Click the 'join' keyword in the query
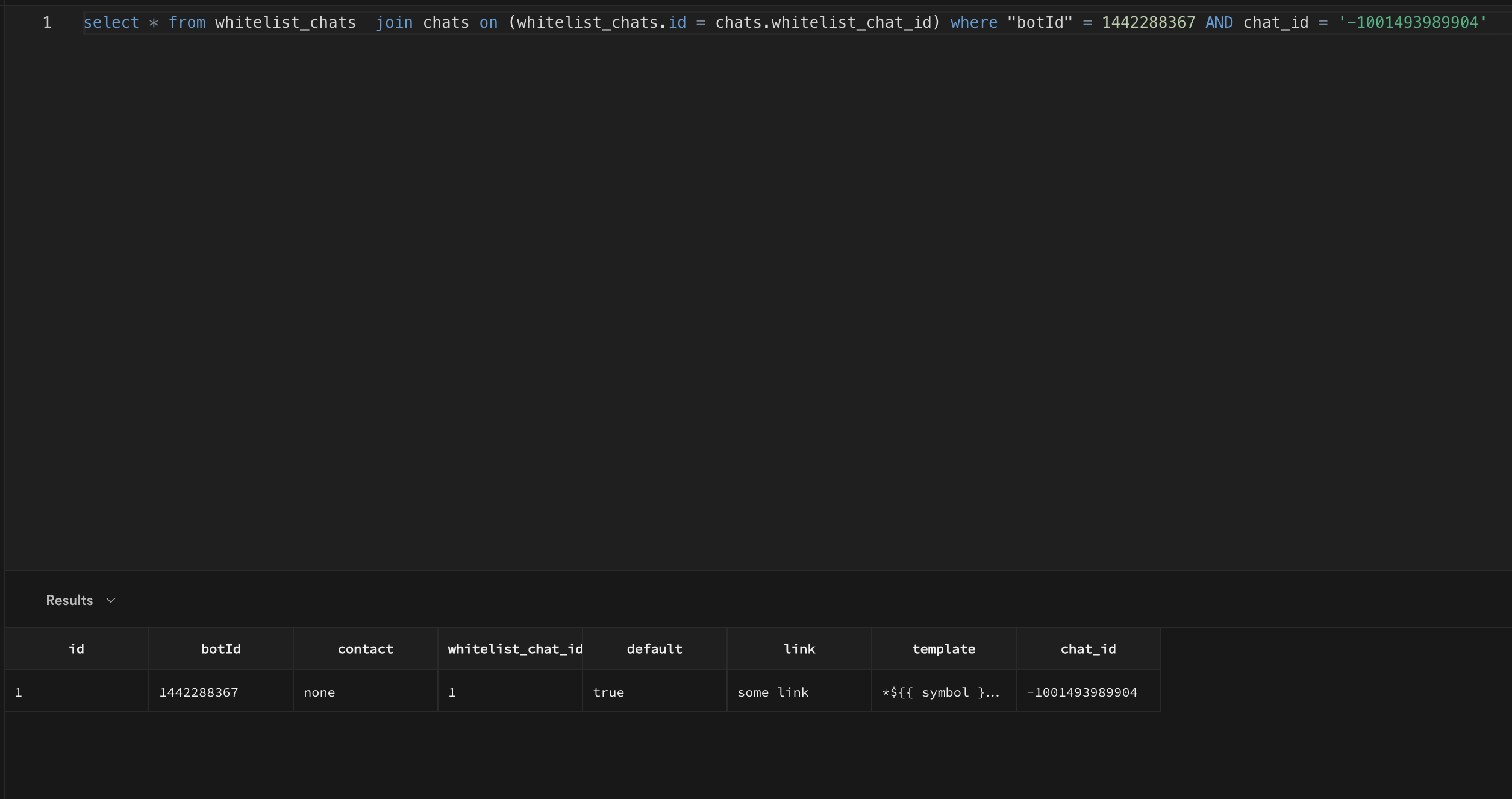The height and width of the screenshot is (799, 1512). tap(395, 23)
